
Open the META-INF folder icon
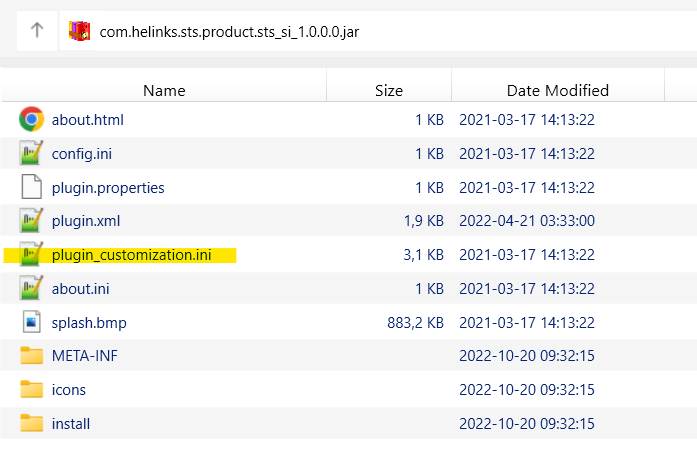(x=32, y=356)
